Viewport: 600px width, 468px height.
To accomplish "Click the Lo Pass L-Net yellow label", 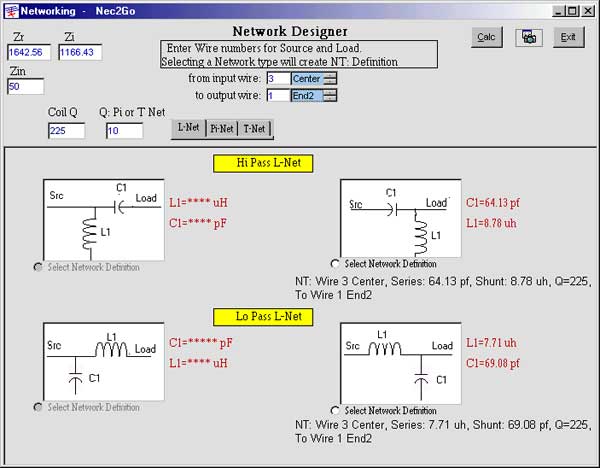I will pyautogui.click(x=263, y=317).
